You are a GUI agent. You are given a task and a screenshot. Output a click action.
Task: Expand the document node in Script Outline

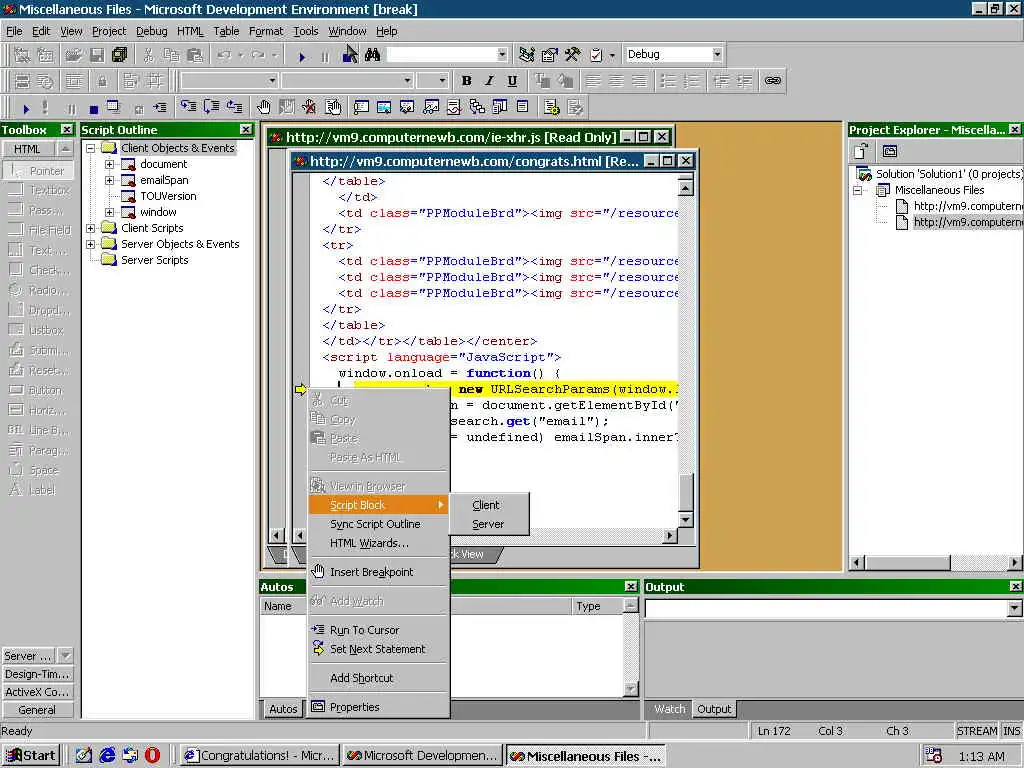pos(110,164)
